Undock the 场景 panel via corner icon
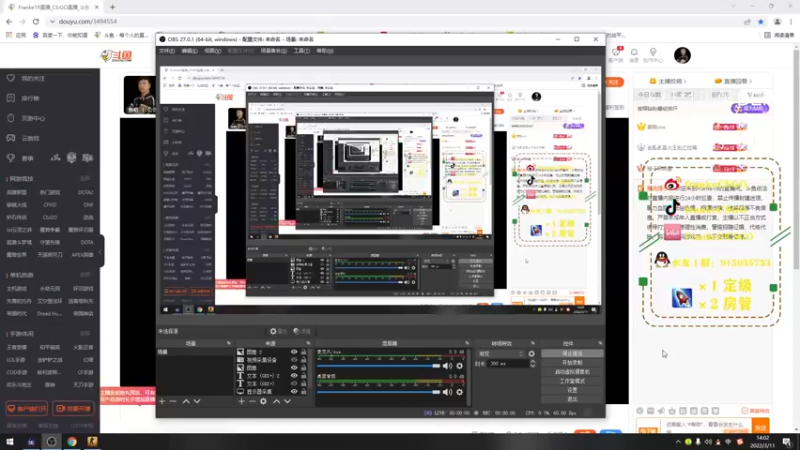This screenshot has height=450, width=800. point(229,343)
